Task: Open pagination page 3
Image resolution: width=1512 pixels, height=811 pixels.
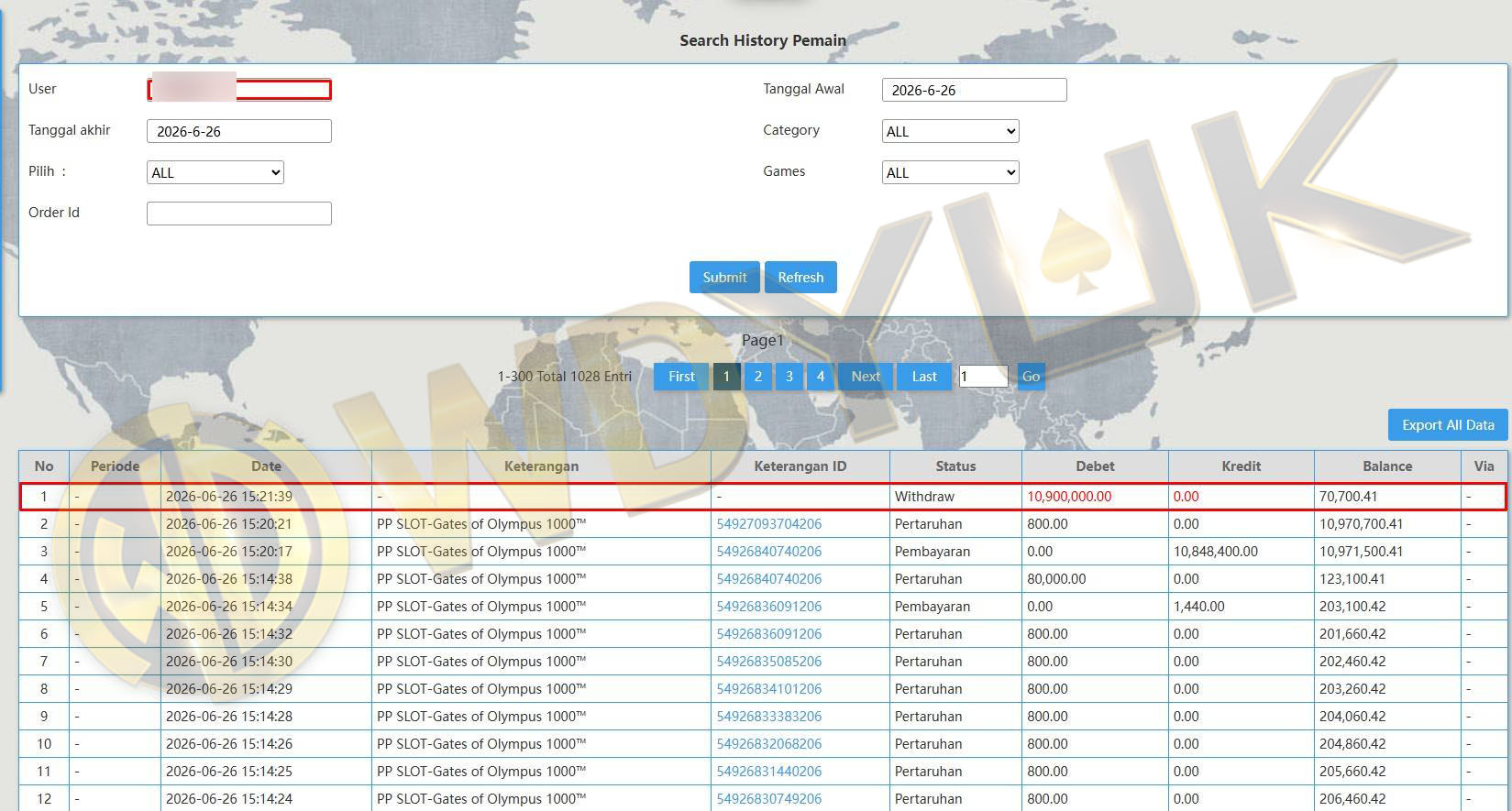Action: (x=789, y=377)
